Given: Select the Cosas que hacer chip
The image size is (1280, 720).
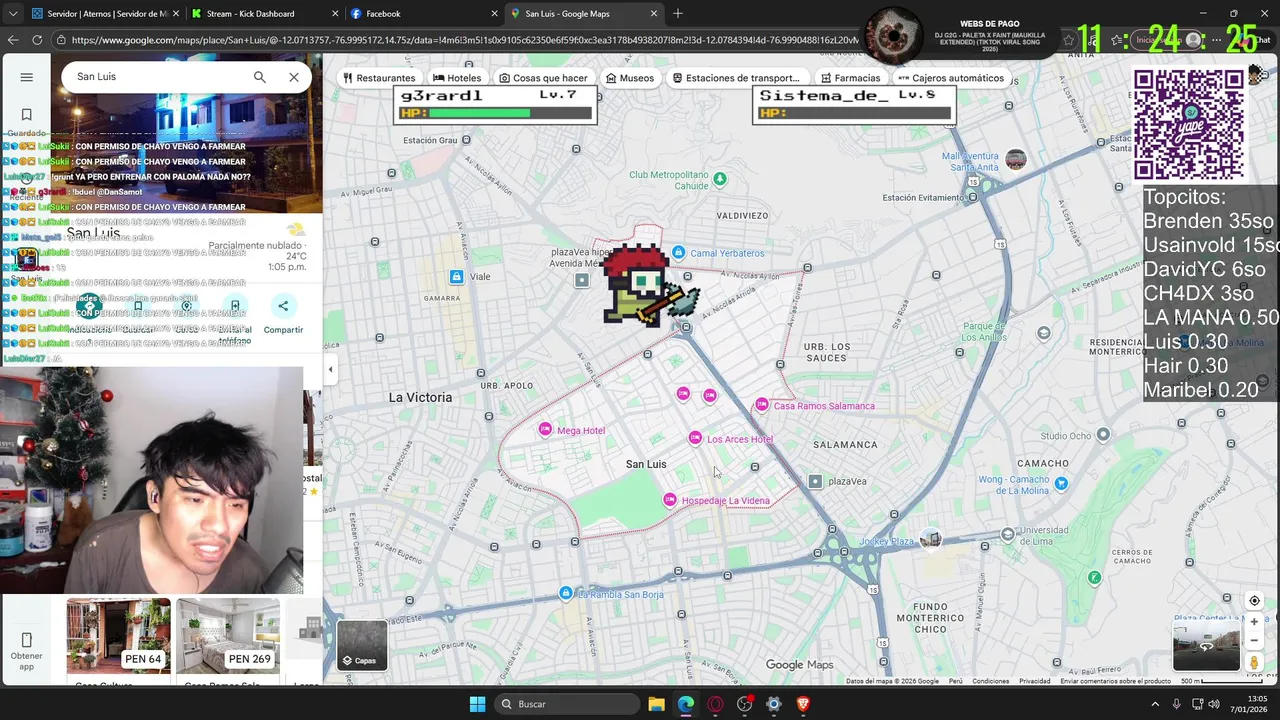Looking at the screenshot, I should point(543,78).
